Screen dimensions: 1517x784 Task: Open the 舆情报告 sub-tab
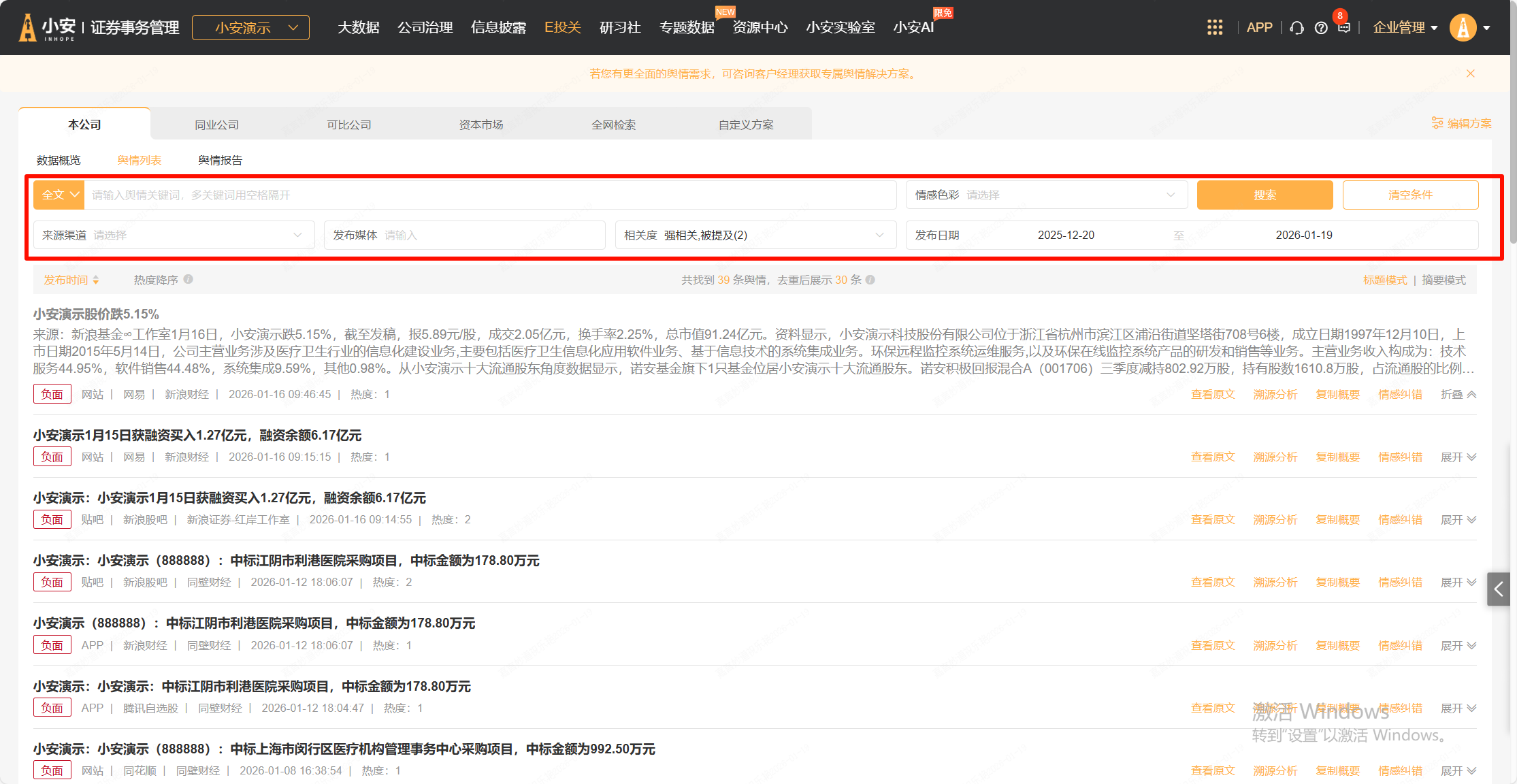[x=220, y=160]
